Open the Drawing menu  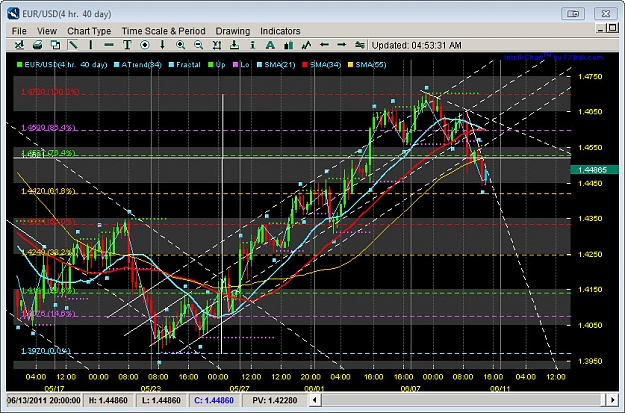[233, 31]
